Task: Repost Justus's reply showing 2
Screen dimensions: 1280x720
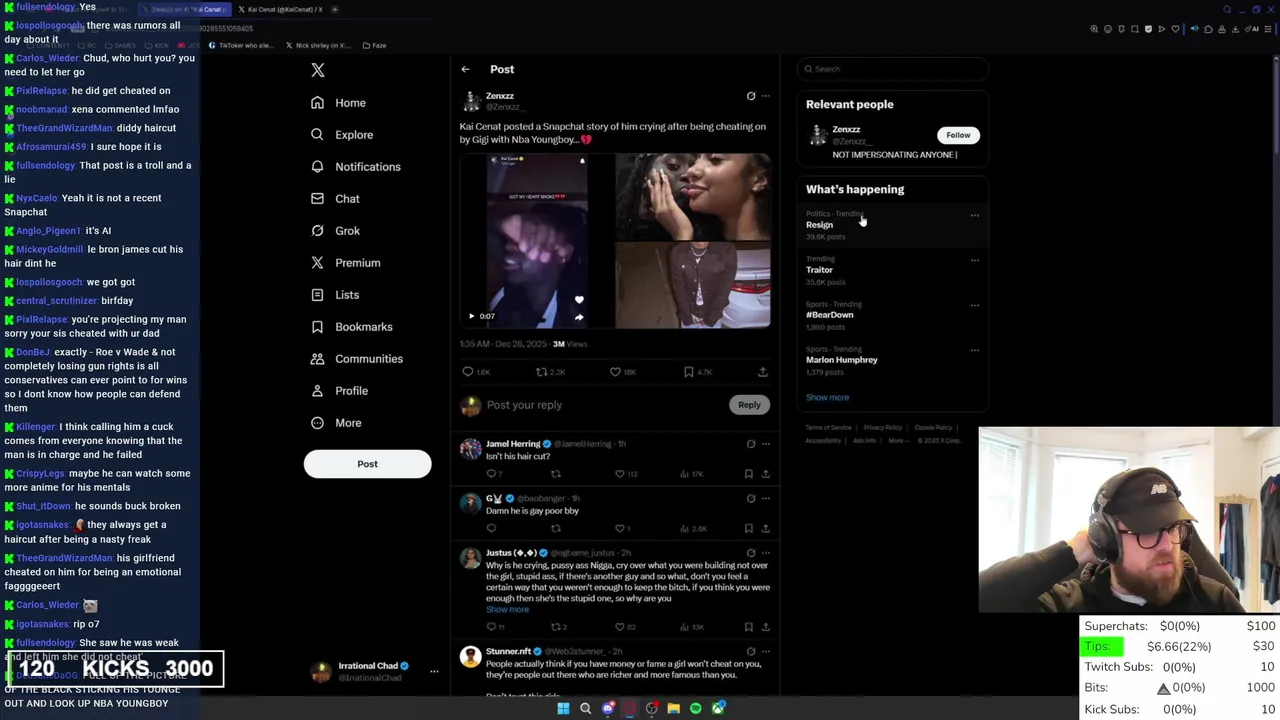Action: [x=558, y=627]
